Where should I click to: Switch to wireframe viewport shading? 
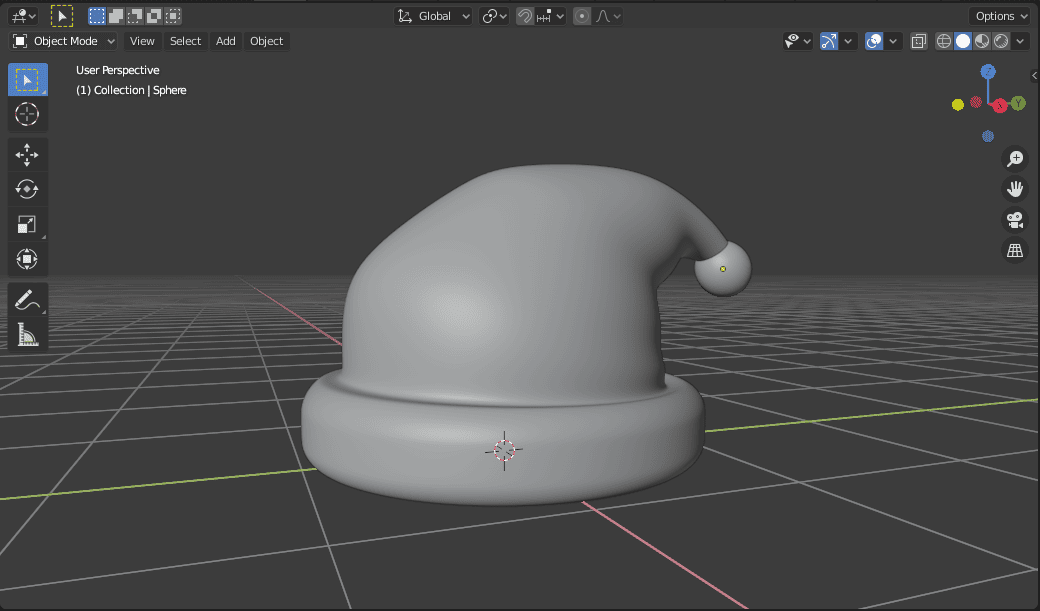(944, 41)
